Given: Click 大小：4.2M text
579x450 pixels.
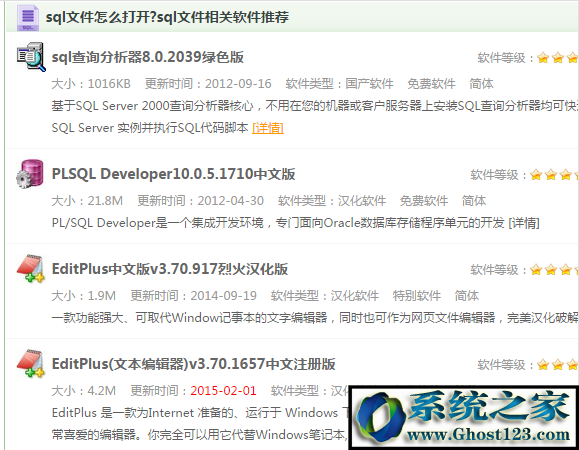Looking at the screenshot, I should coord(83,391).
